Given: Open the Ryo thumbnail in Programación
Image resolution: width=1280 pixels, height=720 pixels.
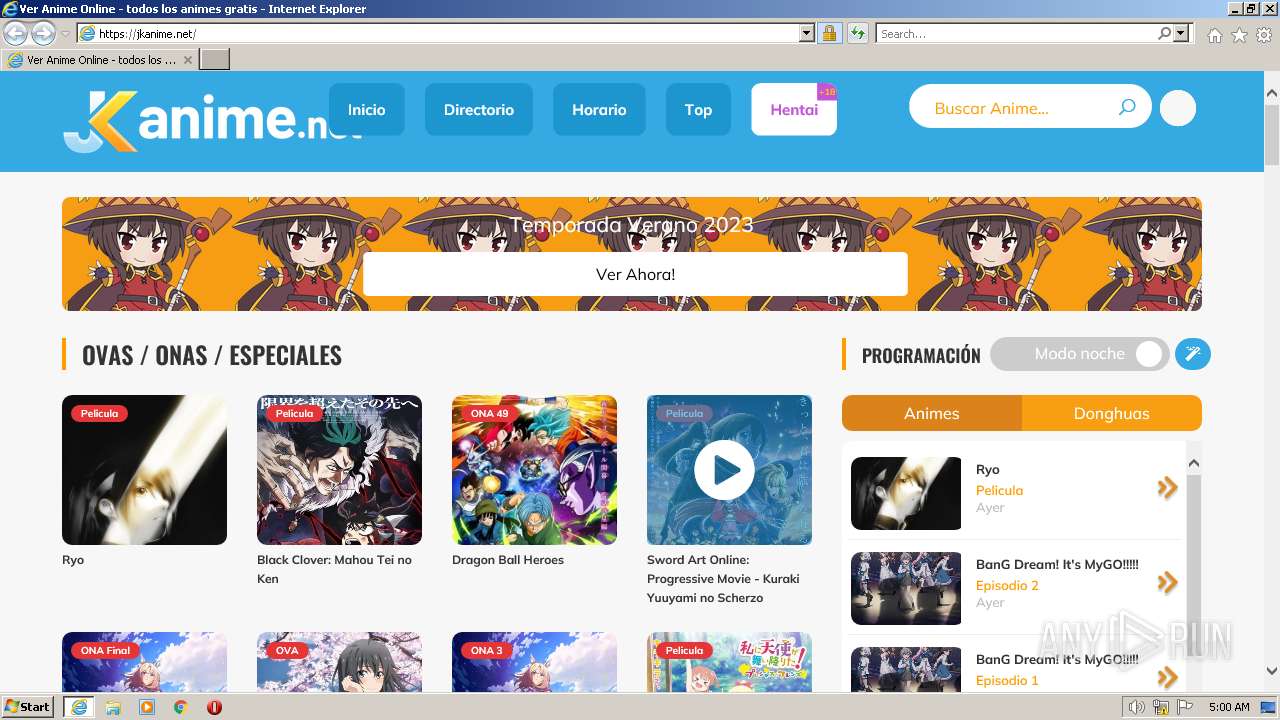Looking at the screenshot, I should pyautogui.click(x=906, y=493).
